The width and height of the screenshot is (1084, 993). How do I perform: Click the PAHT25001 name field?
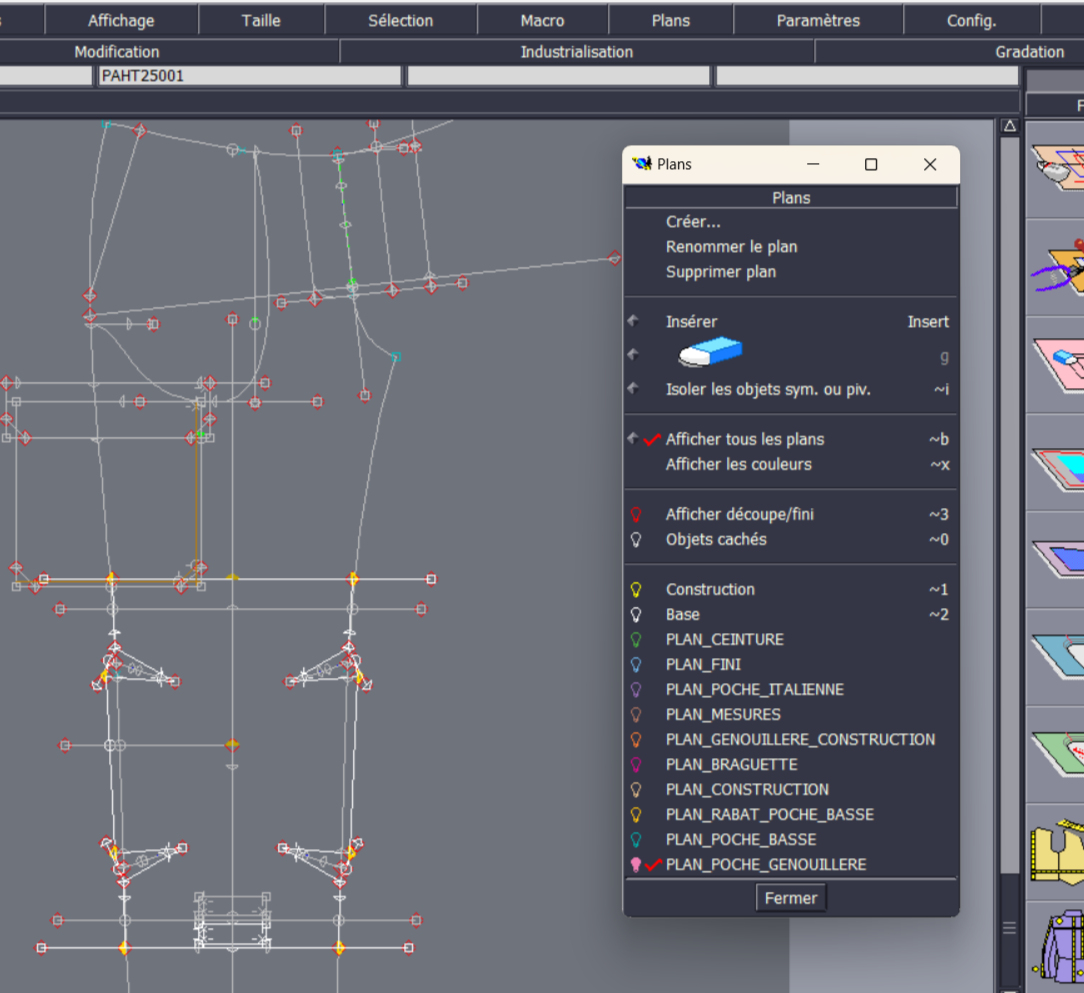(250, 76)
